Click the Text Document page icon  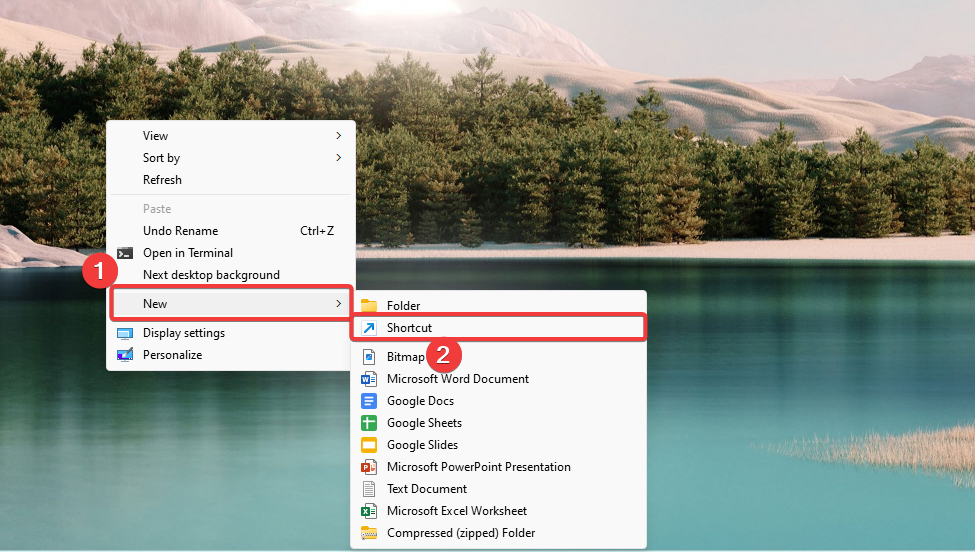[x=369, y=489]
